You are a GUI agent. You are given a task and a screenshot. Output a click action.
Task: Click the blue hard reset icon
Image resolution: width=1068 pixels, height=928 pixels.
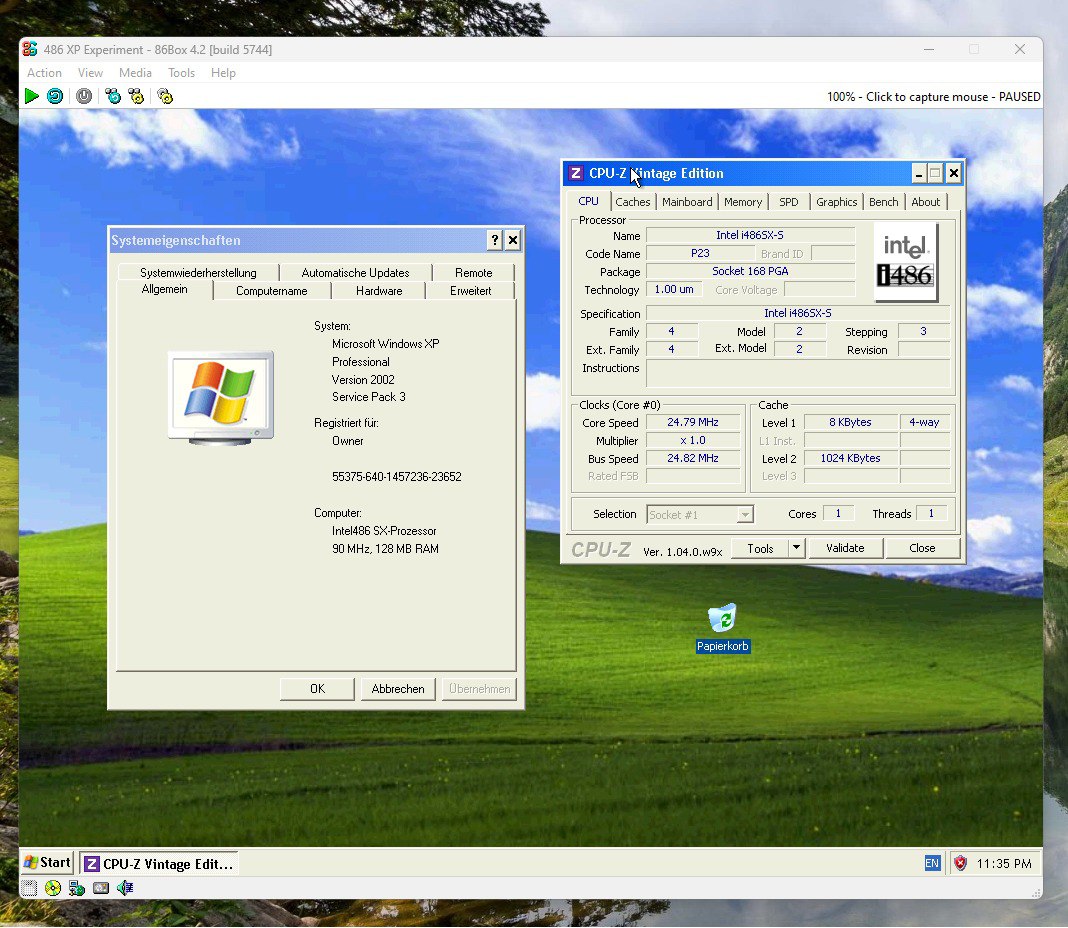click(x=55, y=96)
